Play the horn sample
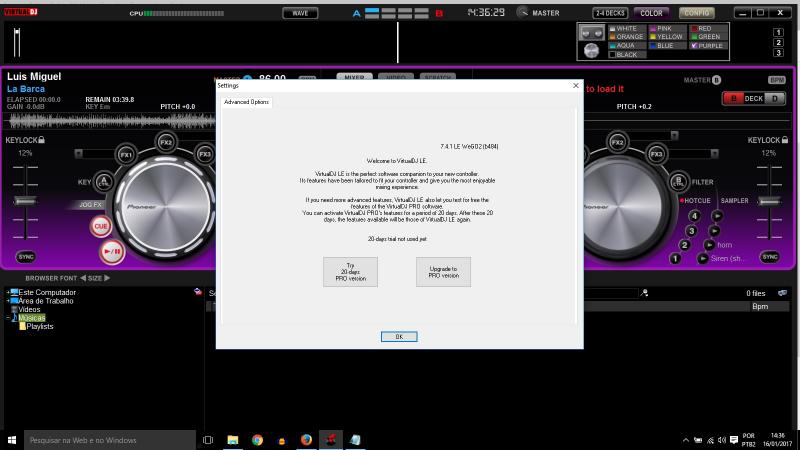 (710, 245)
